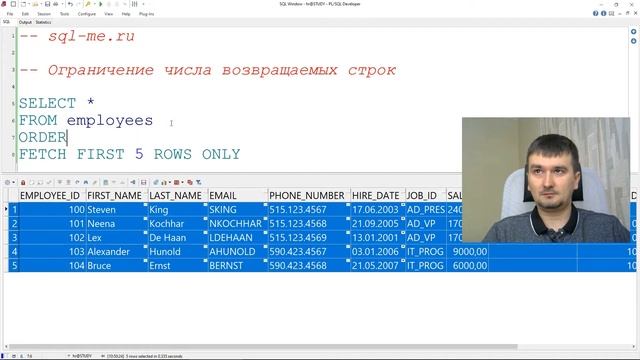Open the dropdown arrow next to New icon
This screenshot has height=360, width=640.
(29, 4)
